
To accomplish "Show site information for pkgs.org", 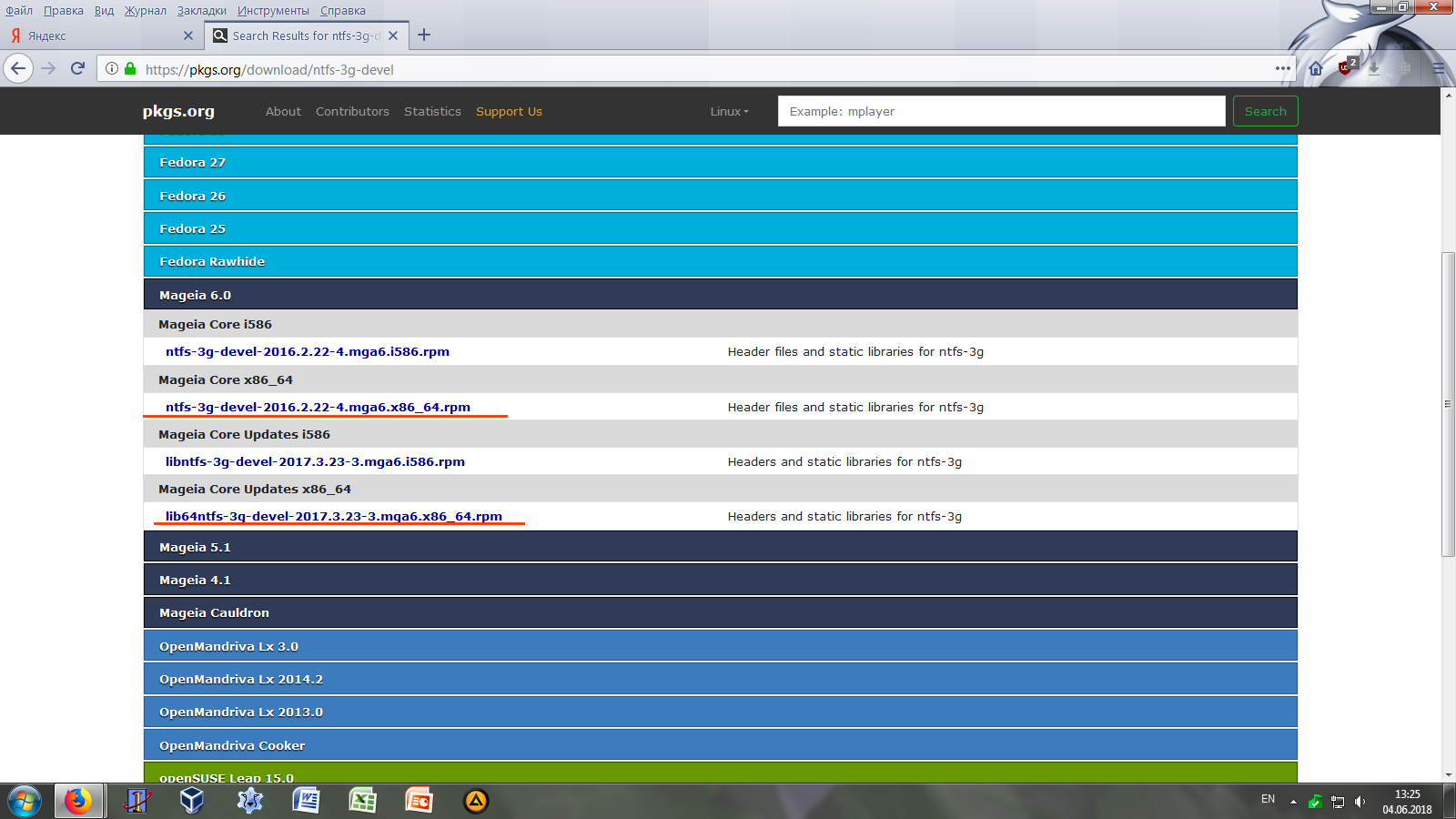I will (x=112, y=69).
